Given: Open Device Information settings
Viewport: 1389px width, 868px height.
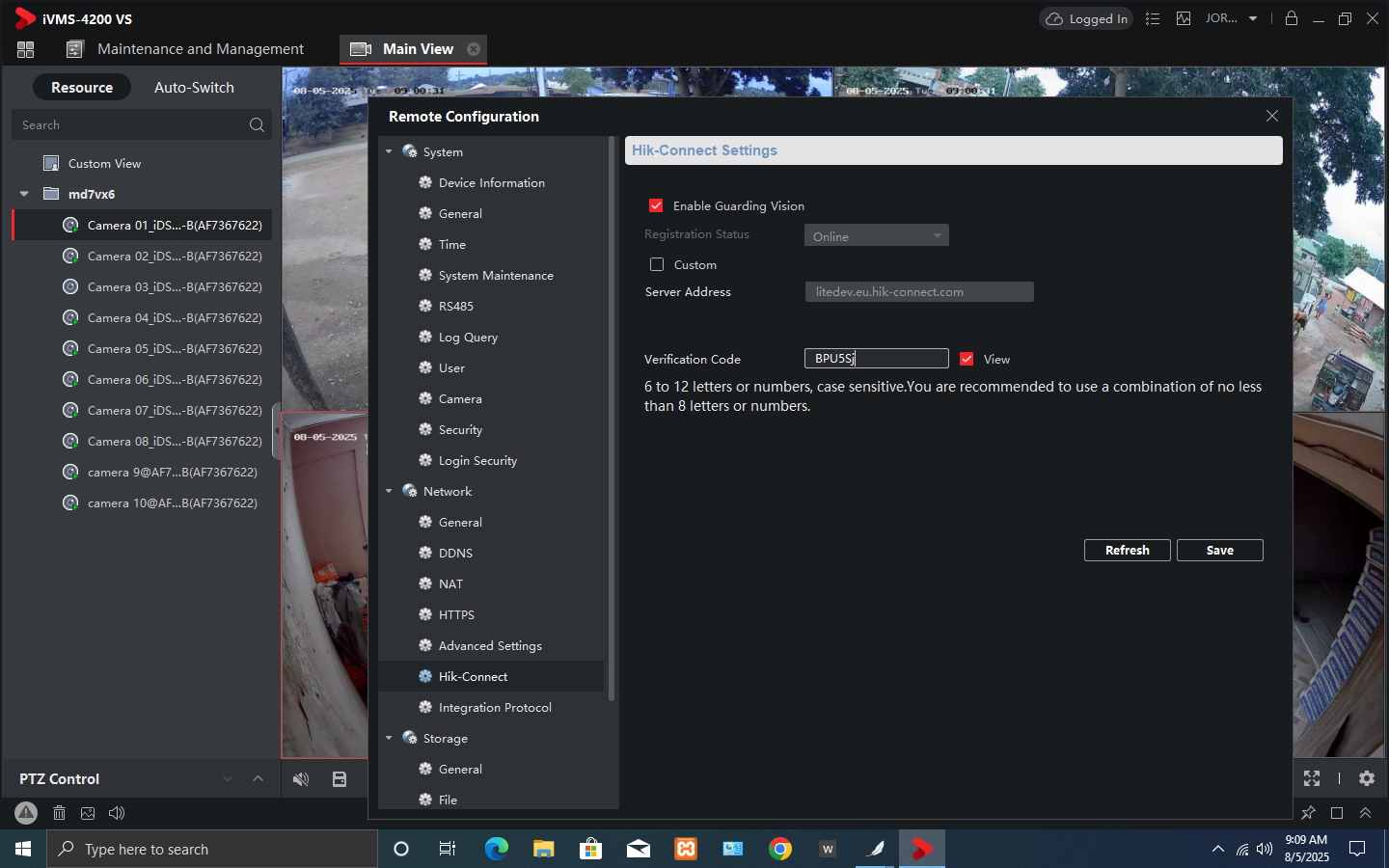Looking at the screenshot, I should [x=491, y=182].
